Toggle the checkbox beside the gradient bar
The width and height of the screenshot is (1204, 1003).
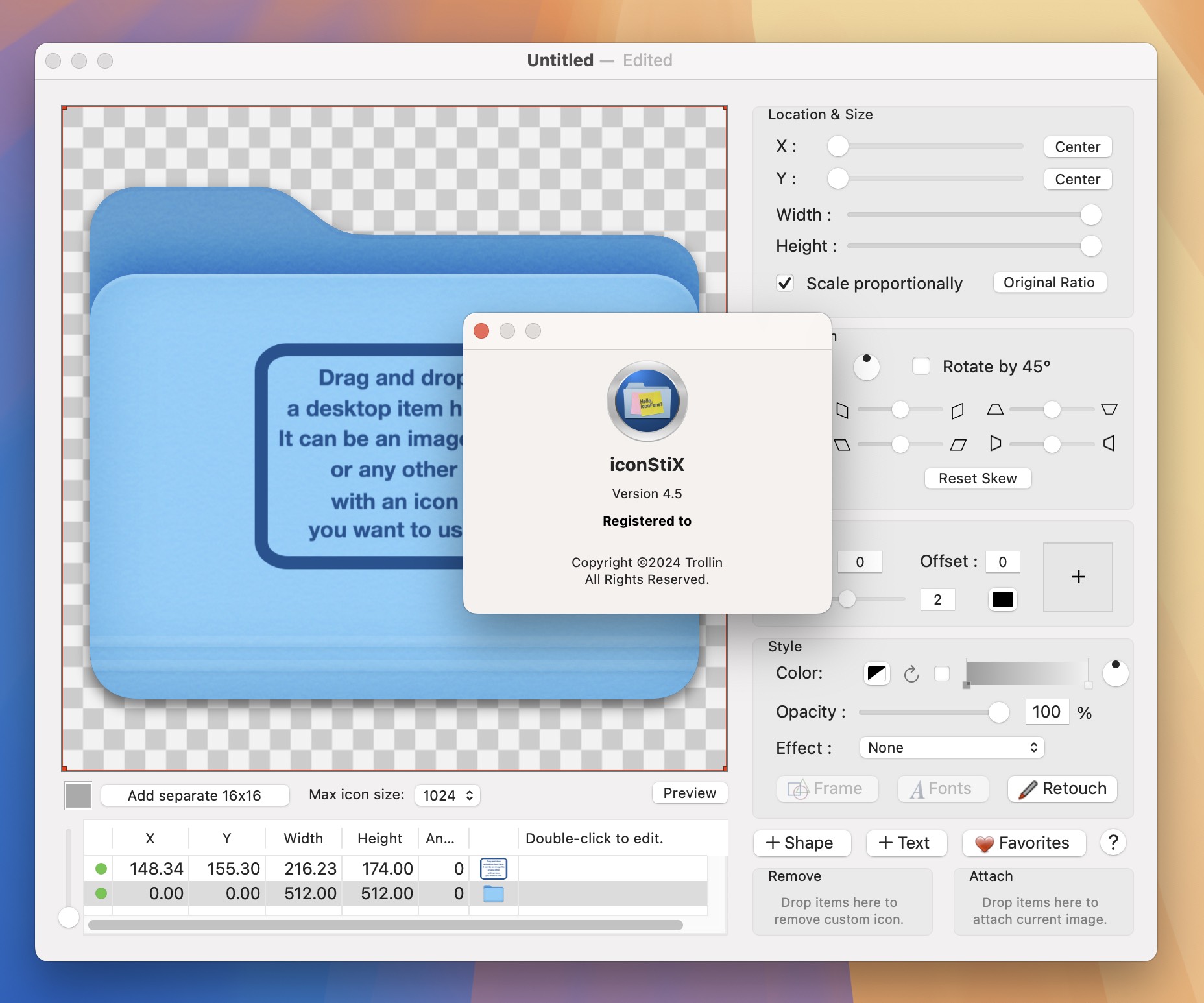click(942, 673)
